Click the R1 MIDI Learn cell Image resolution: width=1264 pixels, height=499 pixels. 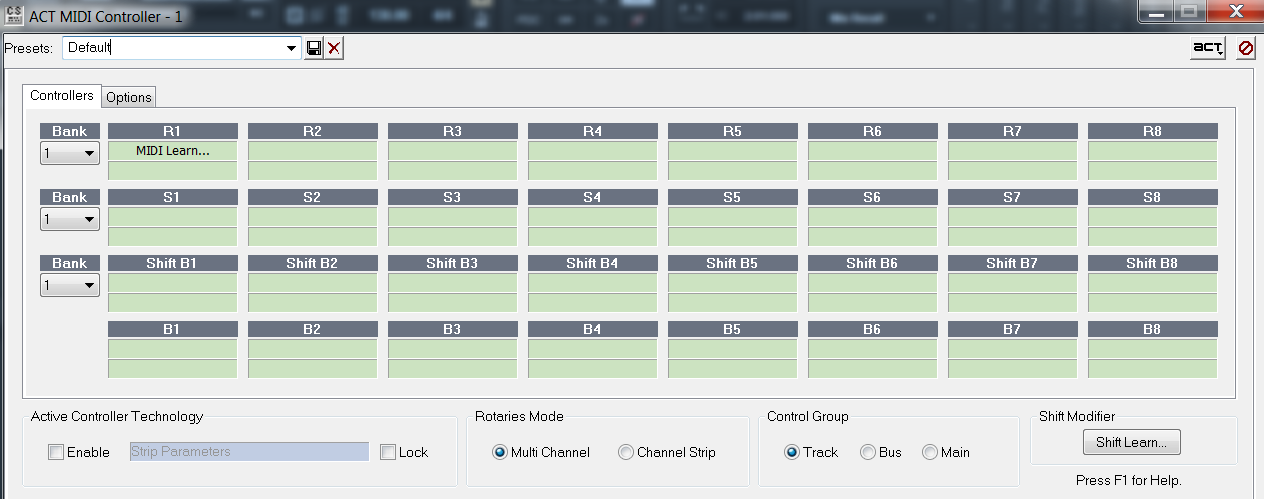pos(173,151)
